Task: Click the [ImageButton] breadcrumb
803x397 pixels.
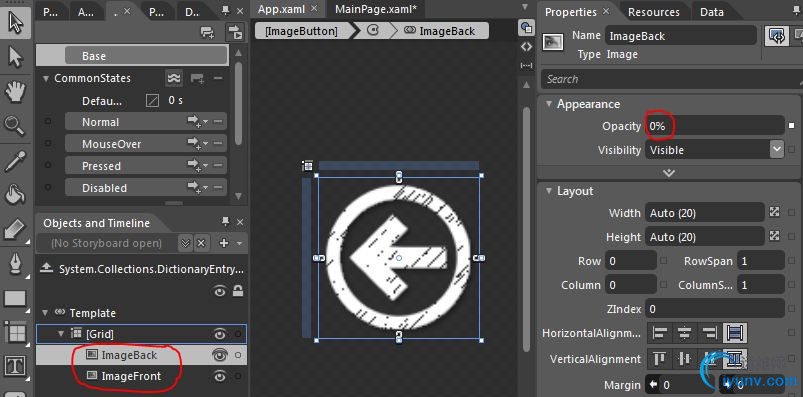Action: coord(301,31)
